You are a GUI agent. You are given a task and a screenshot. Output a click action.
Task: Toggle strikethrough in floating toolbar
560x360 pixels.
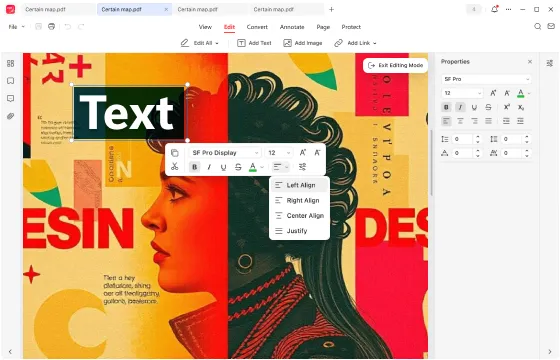click(x=238, y=167)
